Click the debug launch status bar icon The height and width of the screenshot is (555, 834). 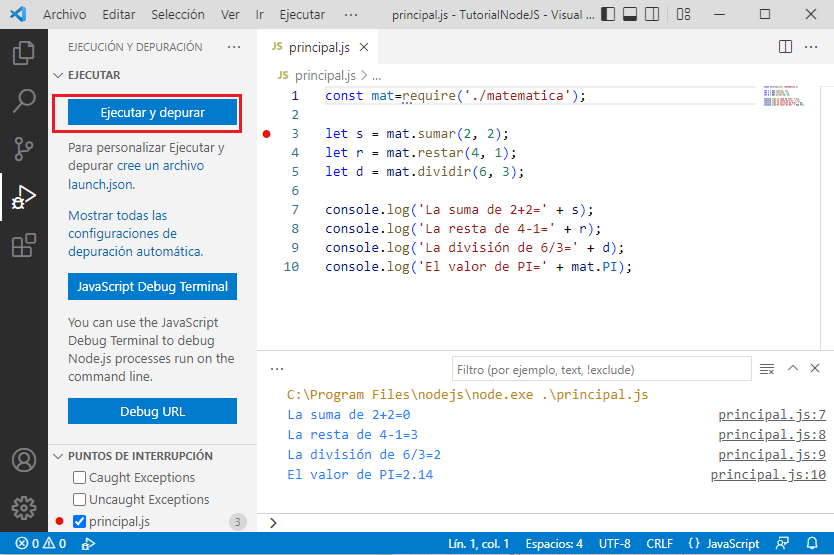point(88,544)
